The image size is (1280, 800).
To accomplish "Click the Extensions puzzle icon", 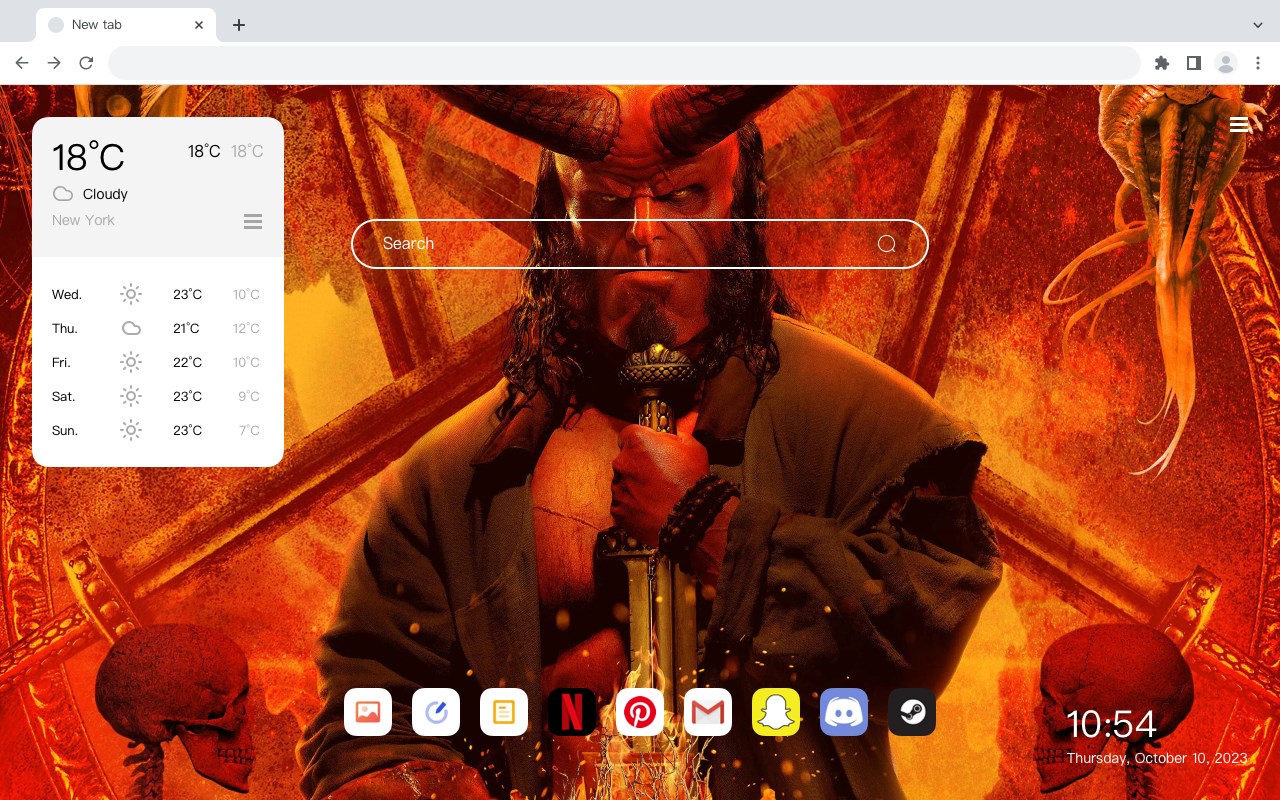I will pos(1161,63).
